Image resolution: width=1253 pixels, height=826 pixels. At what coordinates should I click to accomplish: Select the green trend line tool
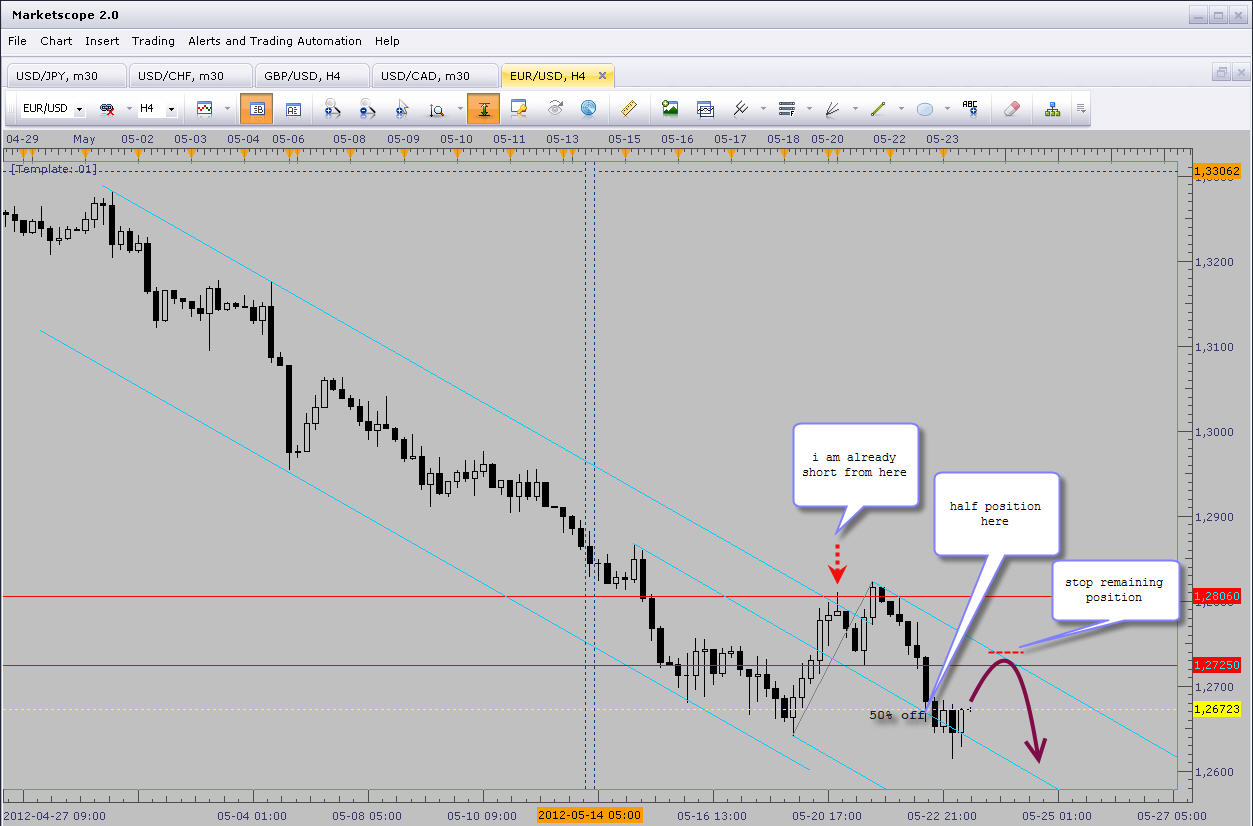[x=878, y=108]
